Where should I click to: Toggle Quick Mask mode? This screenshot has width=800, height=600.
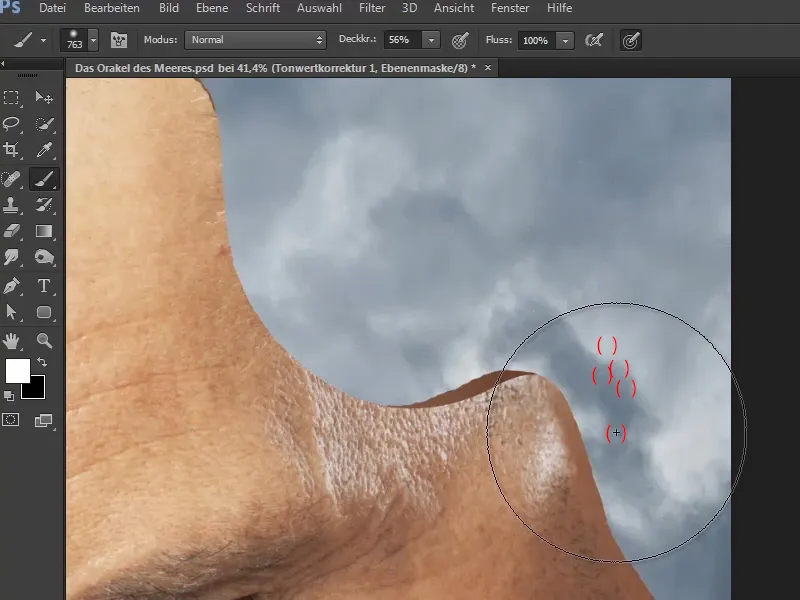coord(12,420)
